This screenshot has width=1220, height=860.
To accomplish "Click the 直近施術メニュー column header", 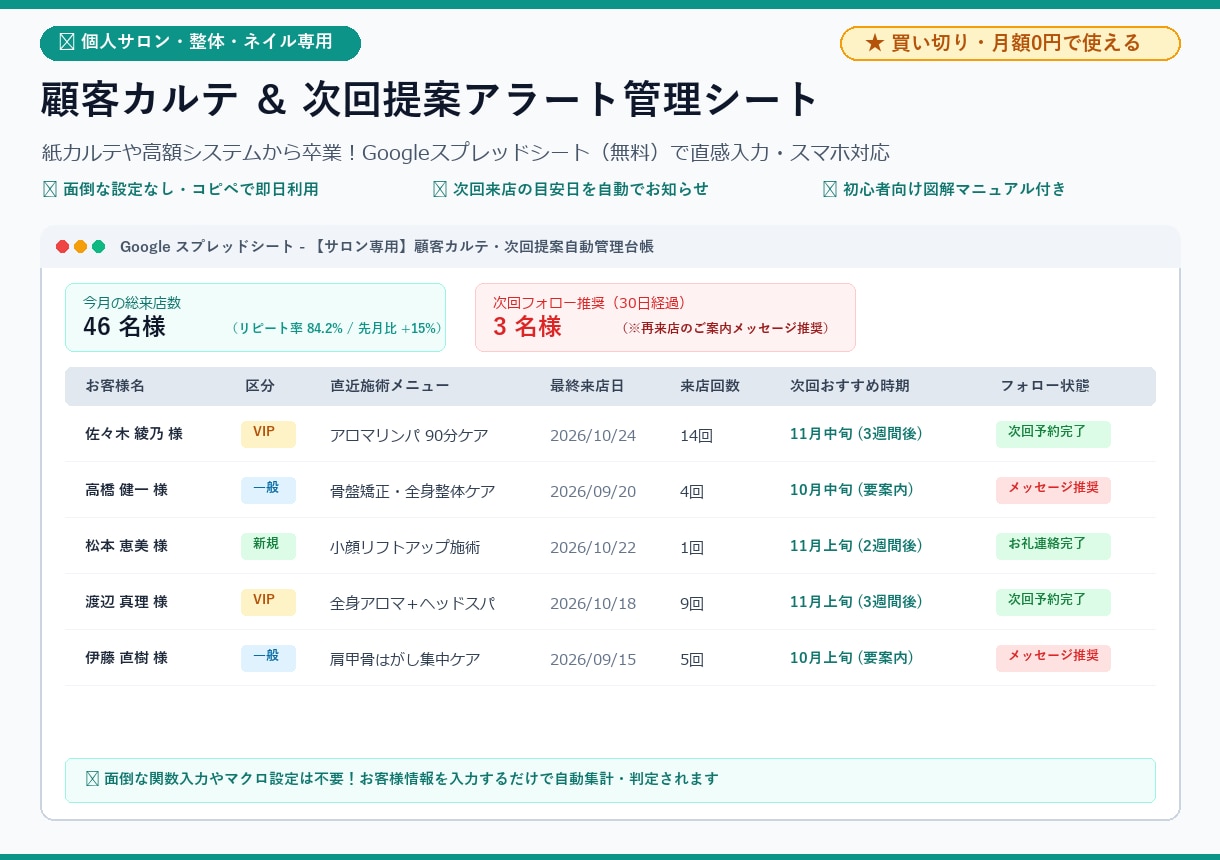I will [390, 386].
